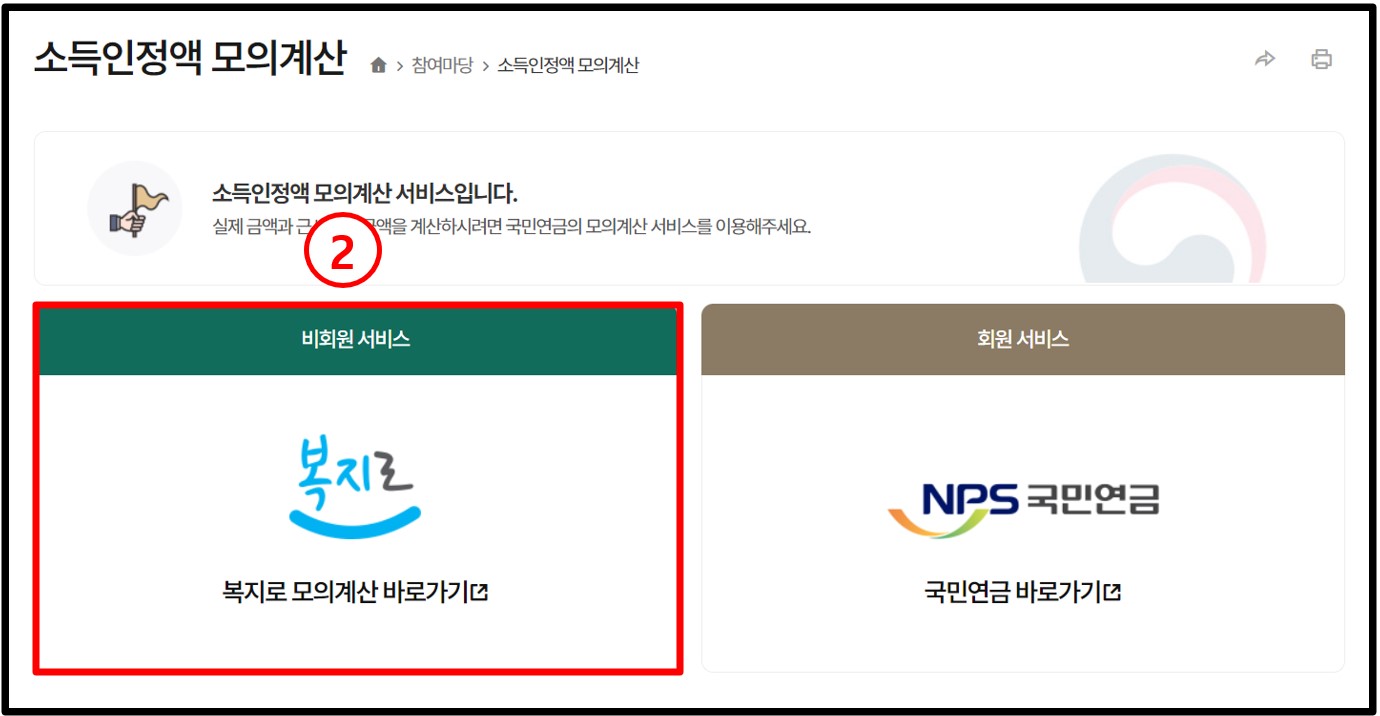Click the flag-in-hand notice icon
Viewport: 1380px width, 716px height.
tap(134, 208)
